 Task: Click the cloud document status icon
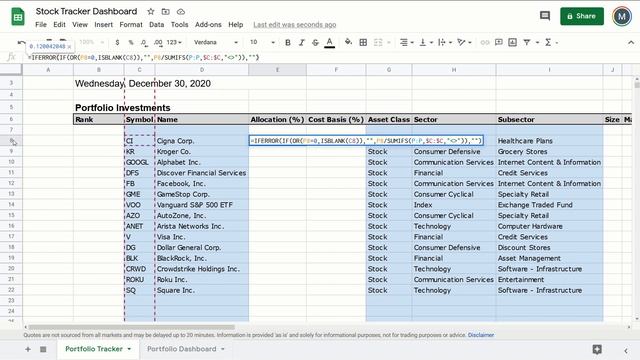tap(181, 11)
